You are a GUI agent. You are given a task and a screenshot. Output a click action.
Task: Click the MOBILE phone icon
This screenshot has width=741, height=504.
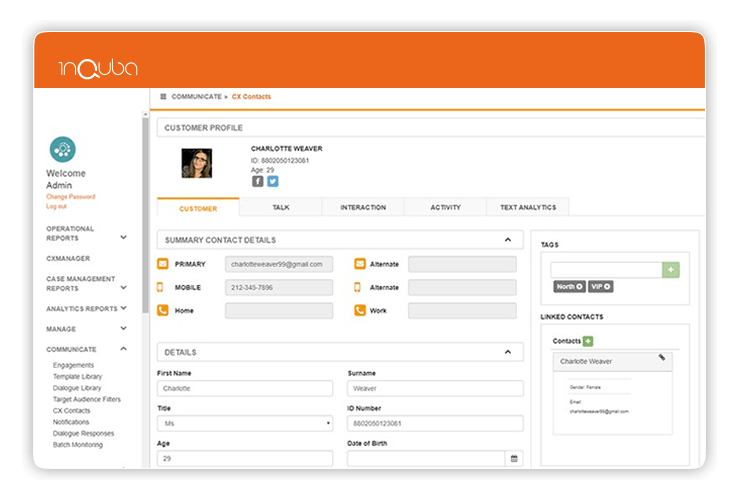coord(160,287)
